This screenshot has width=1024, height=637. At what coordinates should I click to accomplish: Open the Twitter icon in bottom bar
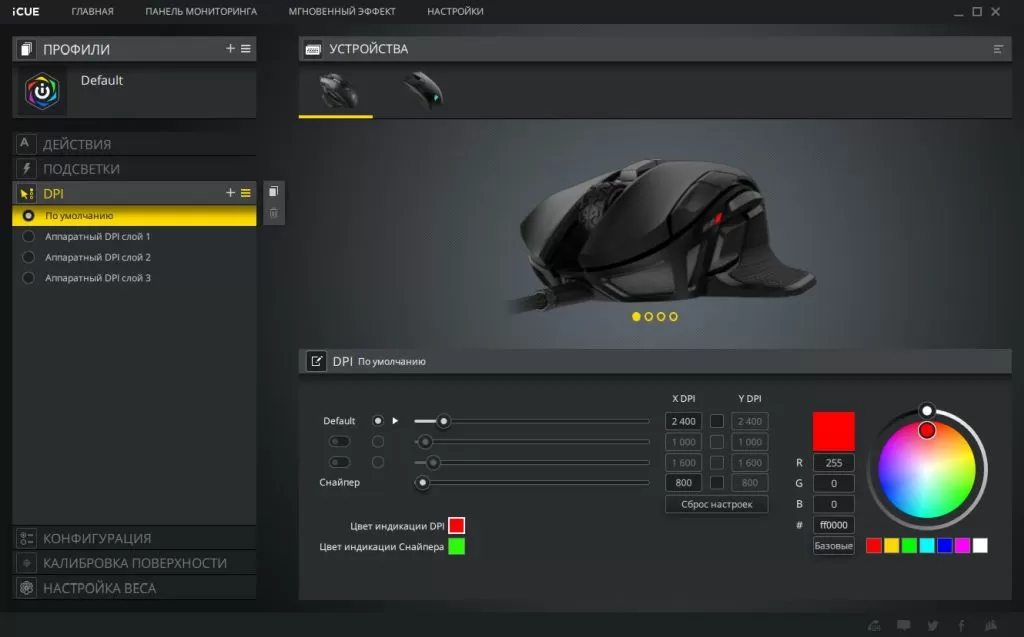933,625
